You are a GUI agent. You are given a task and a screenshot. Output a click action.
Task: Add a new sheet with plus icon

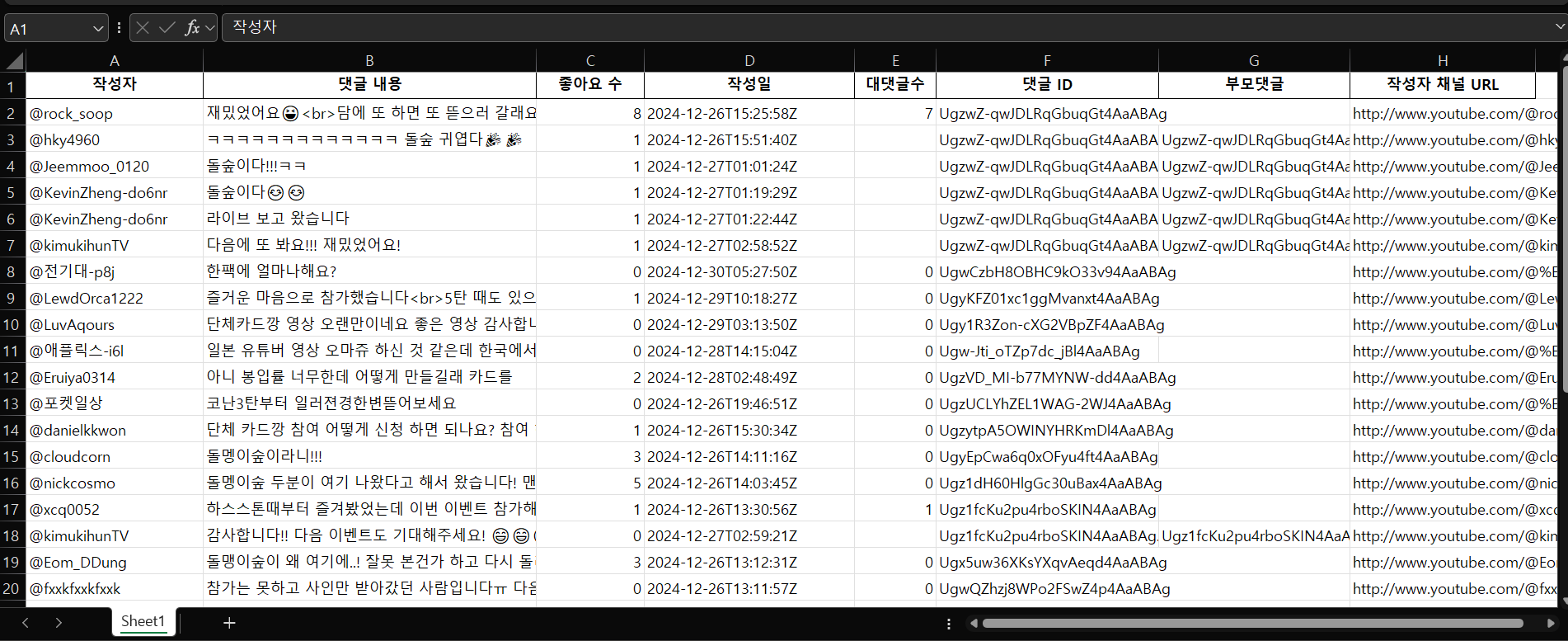[229, 623]
